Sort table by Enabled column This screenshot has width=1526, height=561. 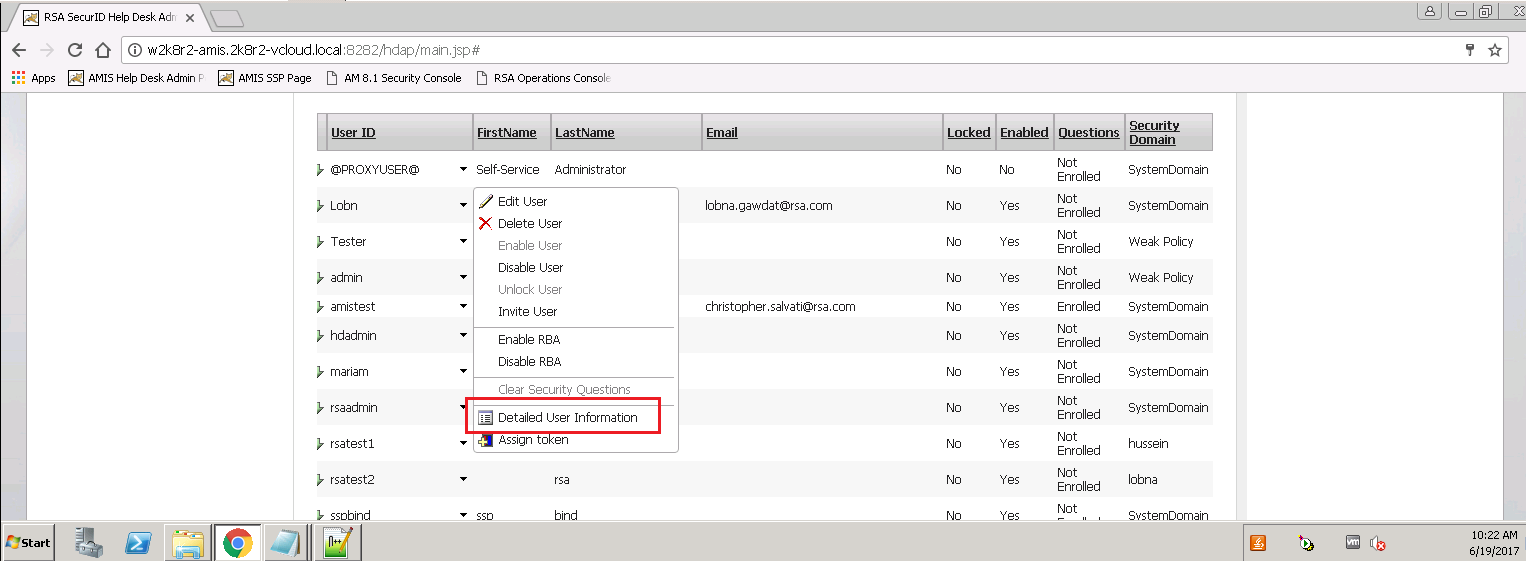[x=1024, y=132]
